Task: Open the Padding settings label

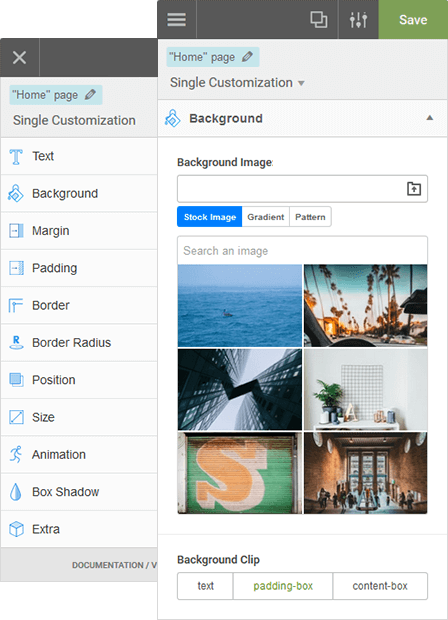Action: tap(55, 268)
